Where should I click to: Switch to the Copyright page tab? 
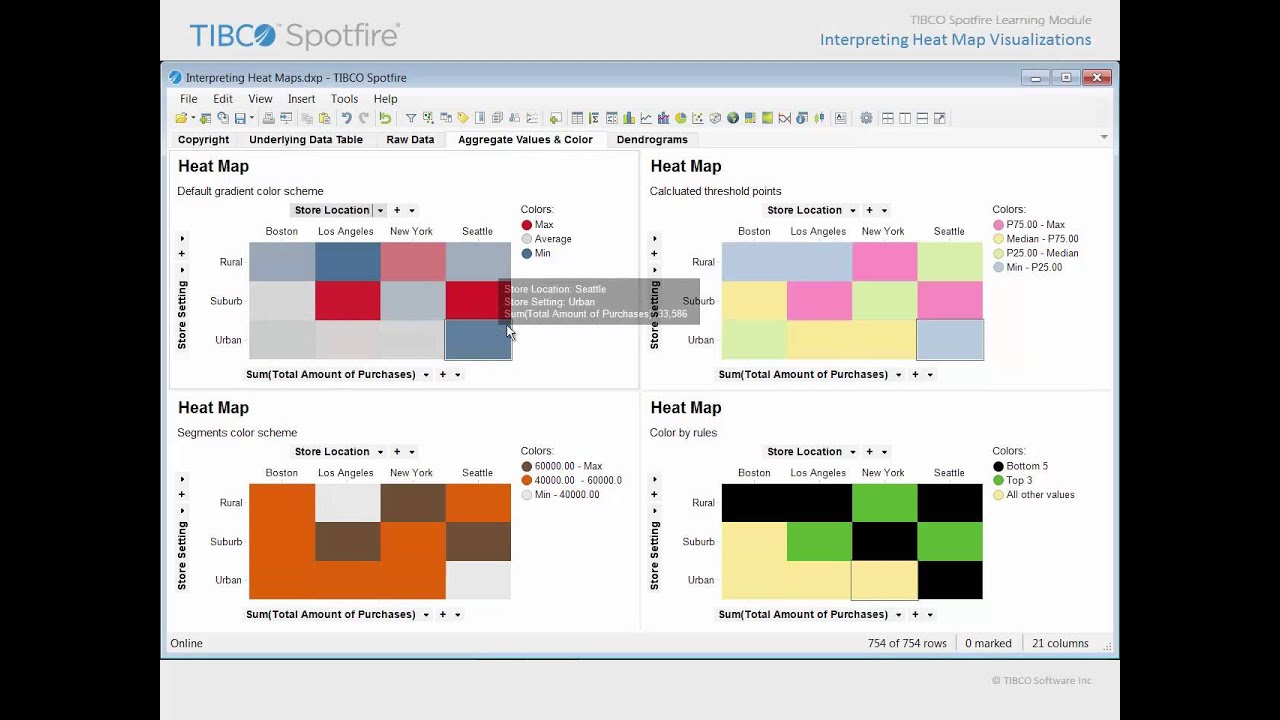click(x=203, y=140)
